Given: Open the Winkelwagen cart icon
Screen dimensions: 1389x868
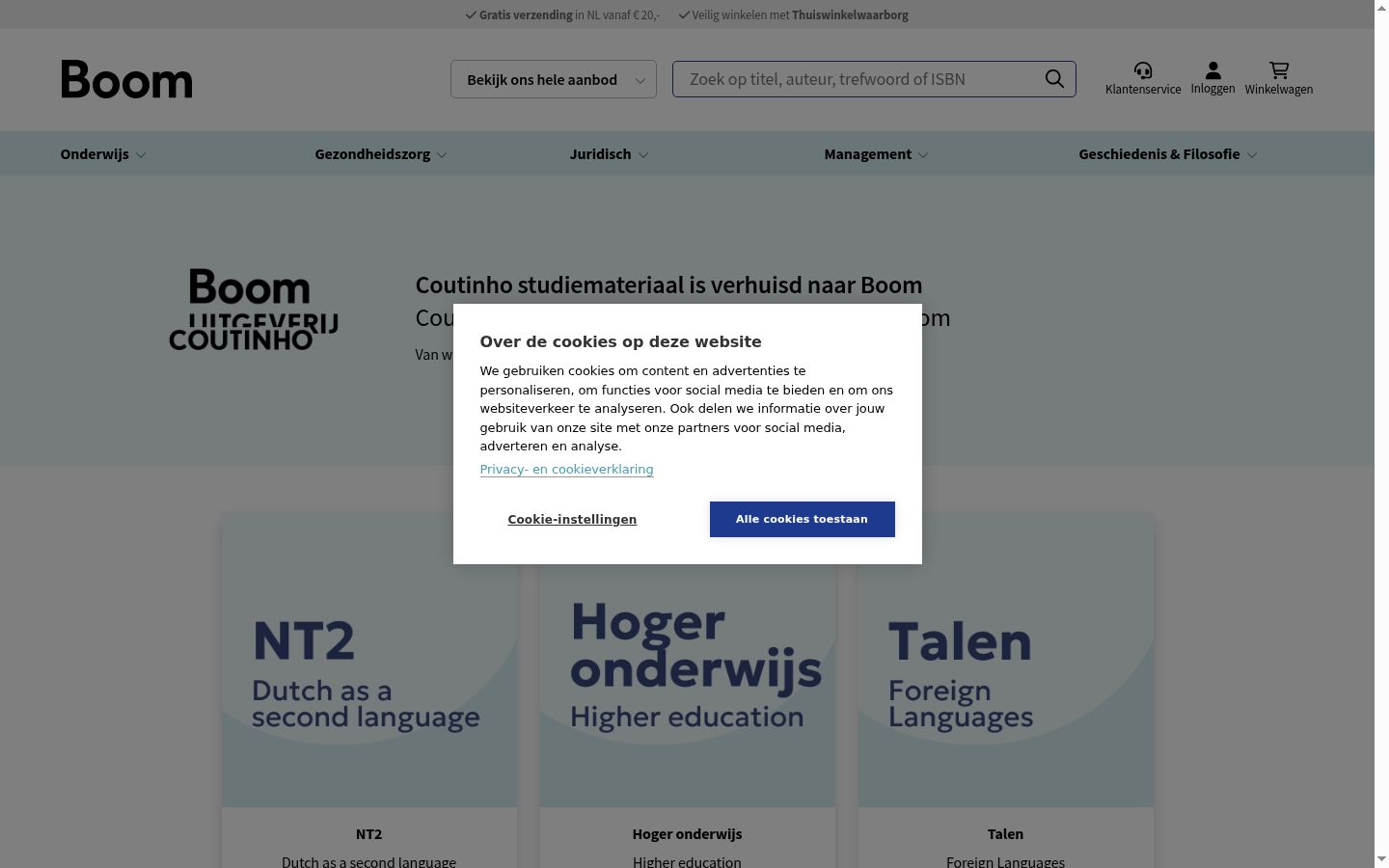Looking at the screenshot, I should tap(1279, 70).
